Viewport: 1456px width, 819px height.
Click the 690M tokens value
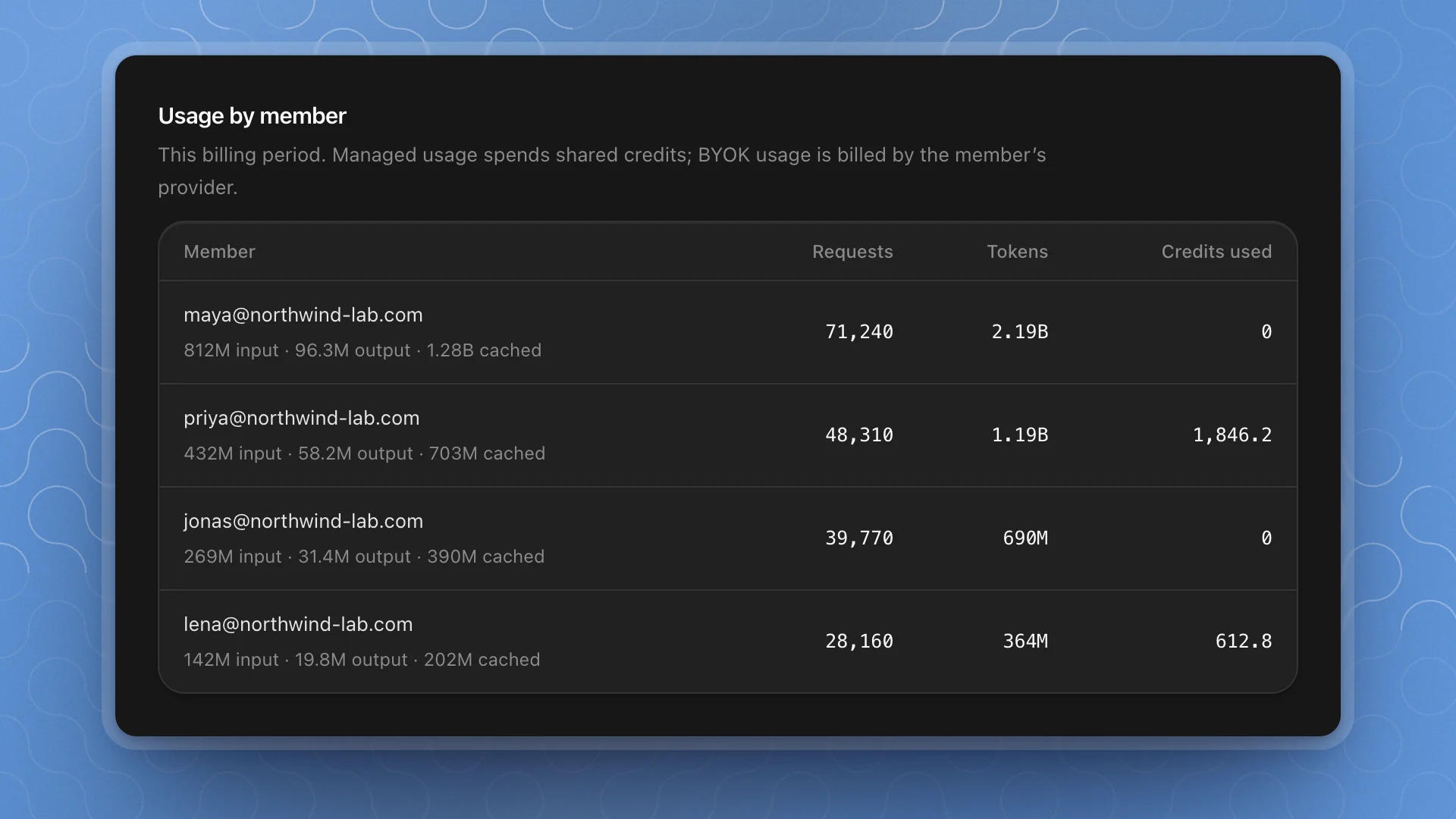[x=1025, y=538]
